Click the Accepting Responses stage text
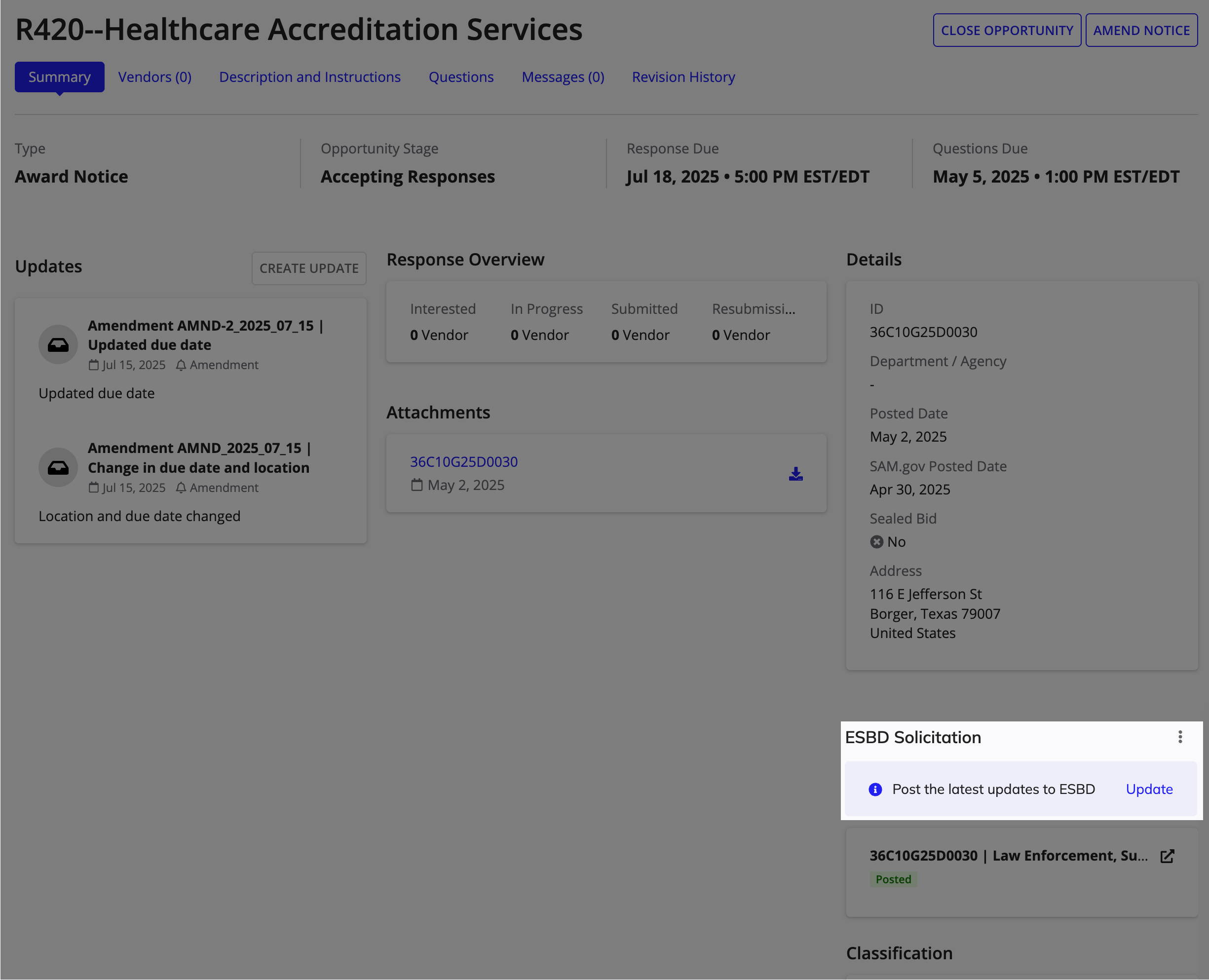 [408, 177]
